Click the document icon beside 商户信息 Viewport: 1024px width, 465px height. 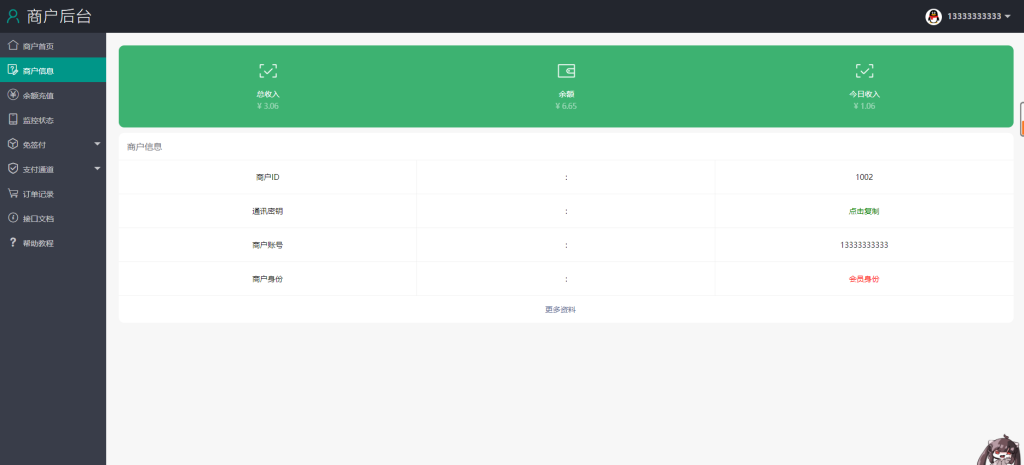(12, 70)
